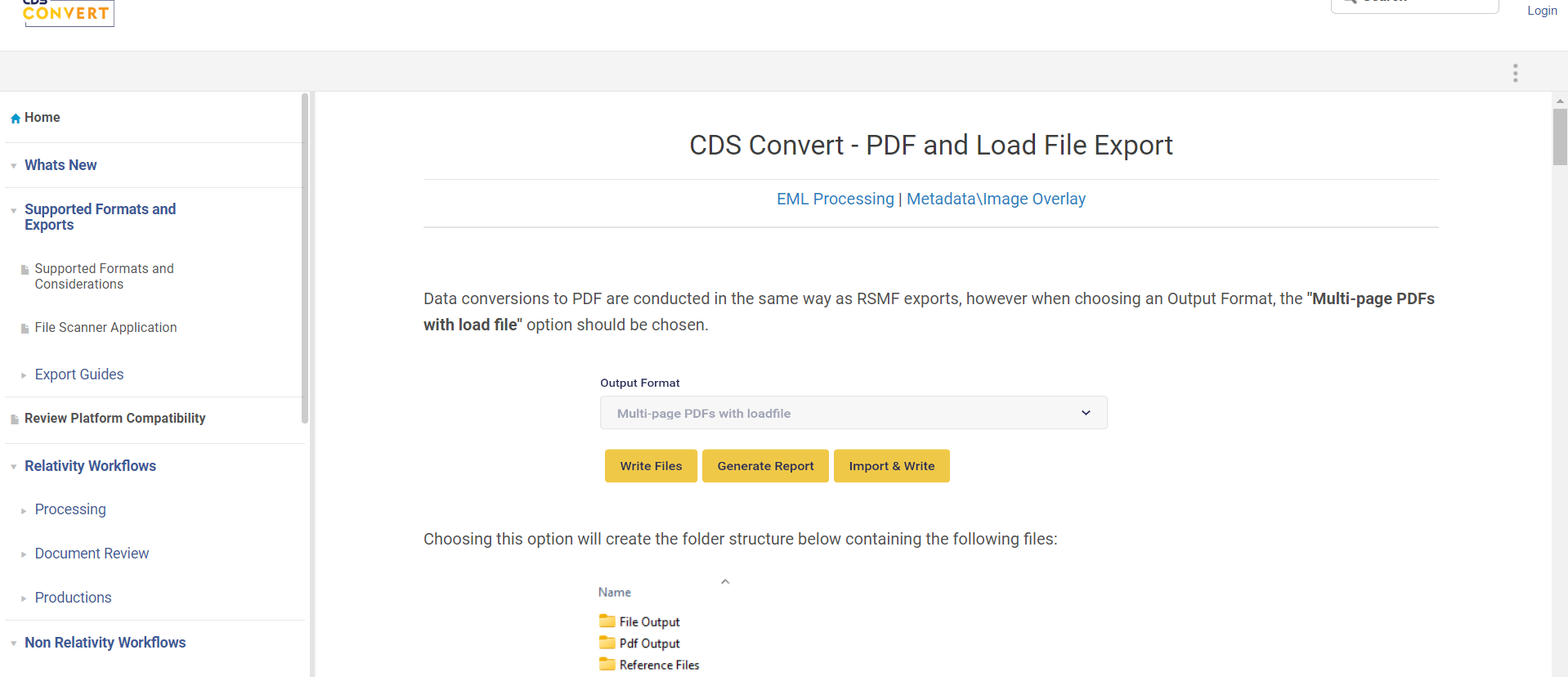This screenshot has height=677, width=1568.
Task: Open Productions item
Action: click(73, 598)
